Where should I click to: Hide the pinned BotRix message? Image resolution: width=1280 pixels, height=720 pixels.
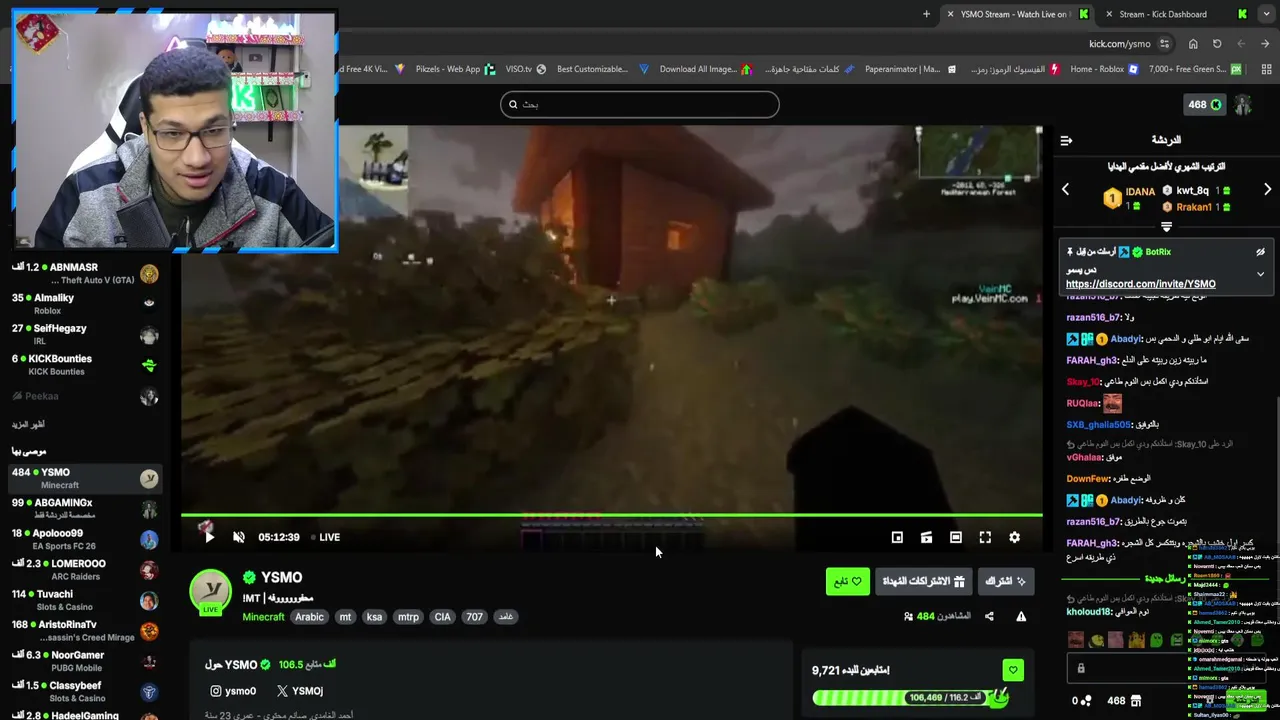pos(1260,252)
